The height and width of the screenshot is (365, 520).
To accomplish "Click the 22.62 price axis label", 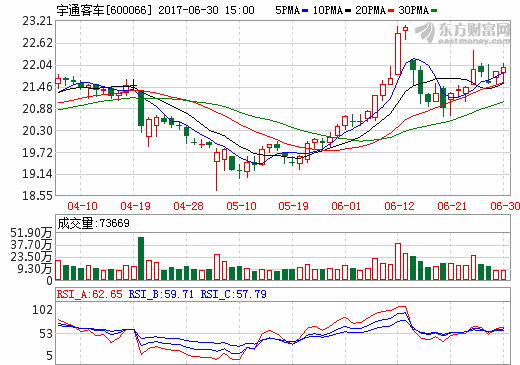I will (x=37, y=43).
